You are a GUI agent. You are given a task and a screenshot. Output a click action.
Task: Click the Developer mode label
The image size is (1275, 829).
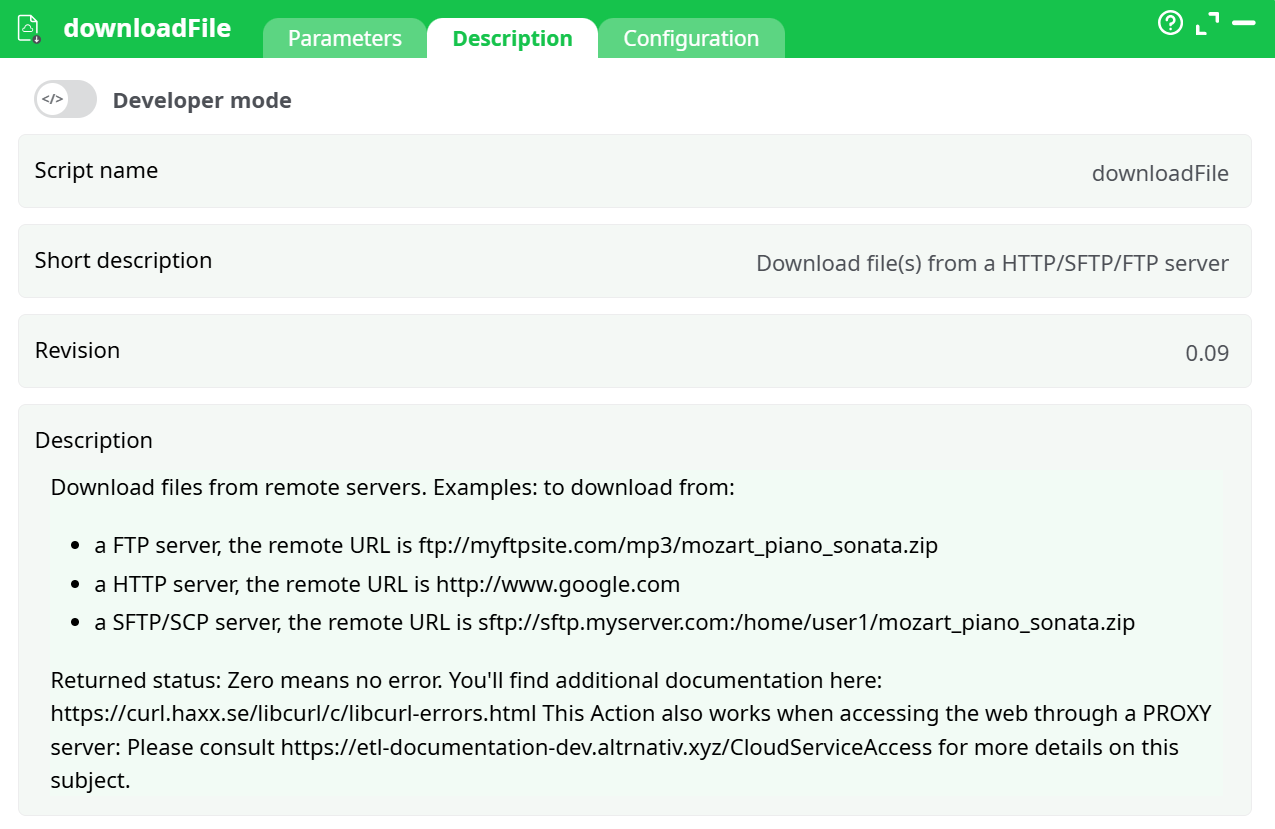[x=202, y=100]
